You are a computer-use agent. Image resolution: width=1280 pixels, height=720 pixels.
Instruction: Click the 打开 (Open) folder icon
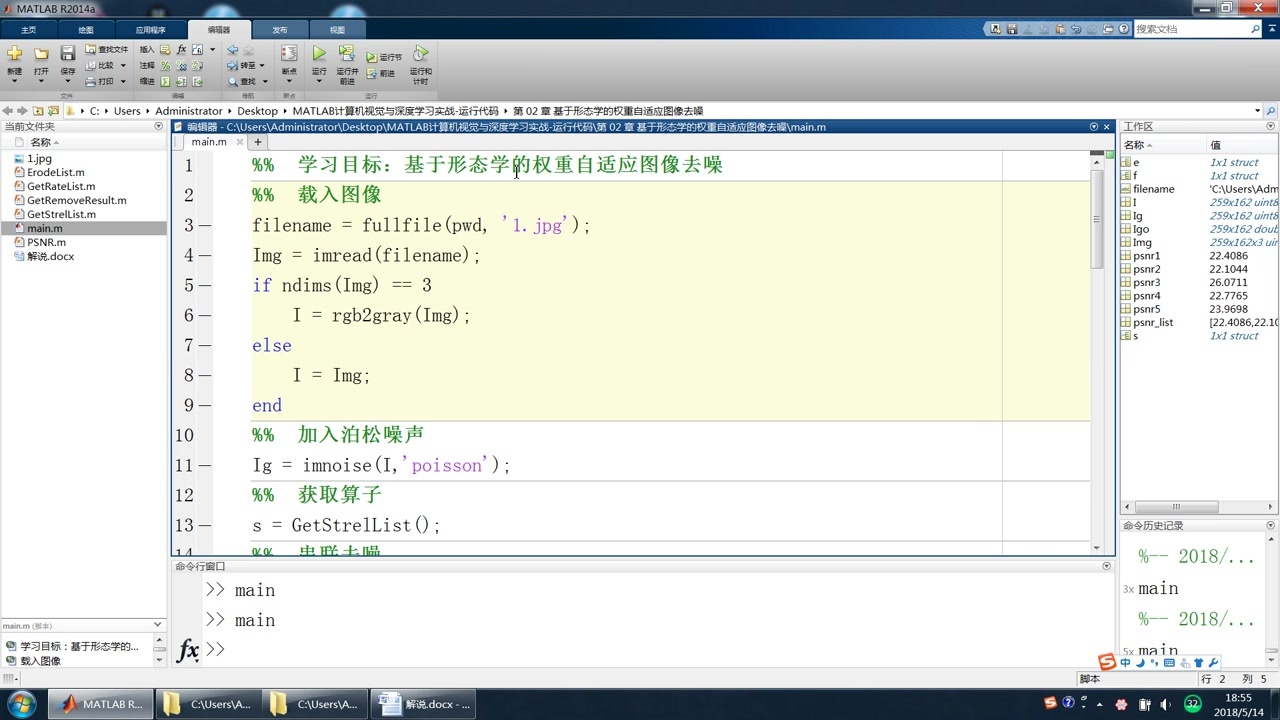(x=41, y=53)
